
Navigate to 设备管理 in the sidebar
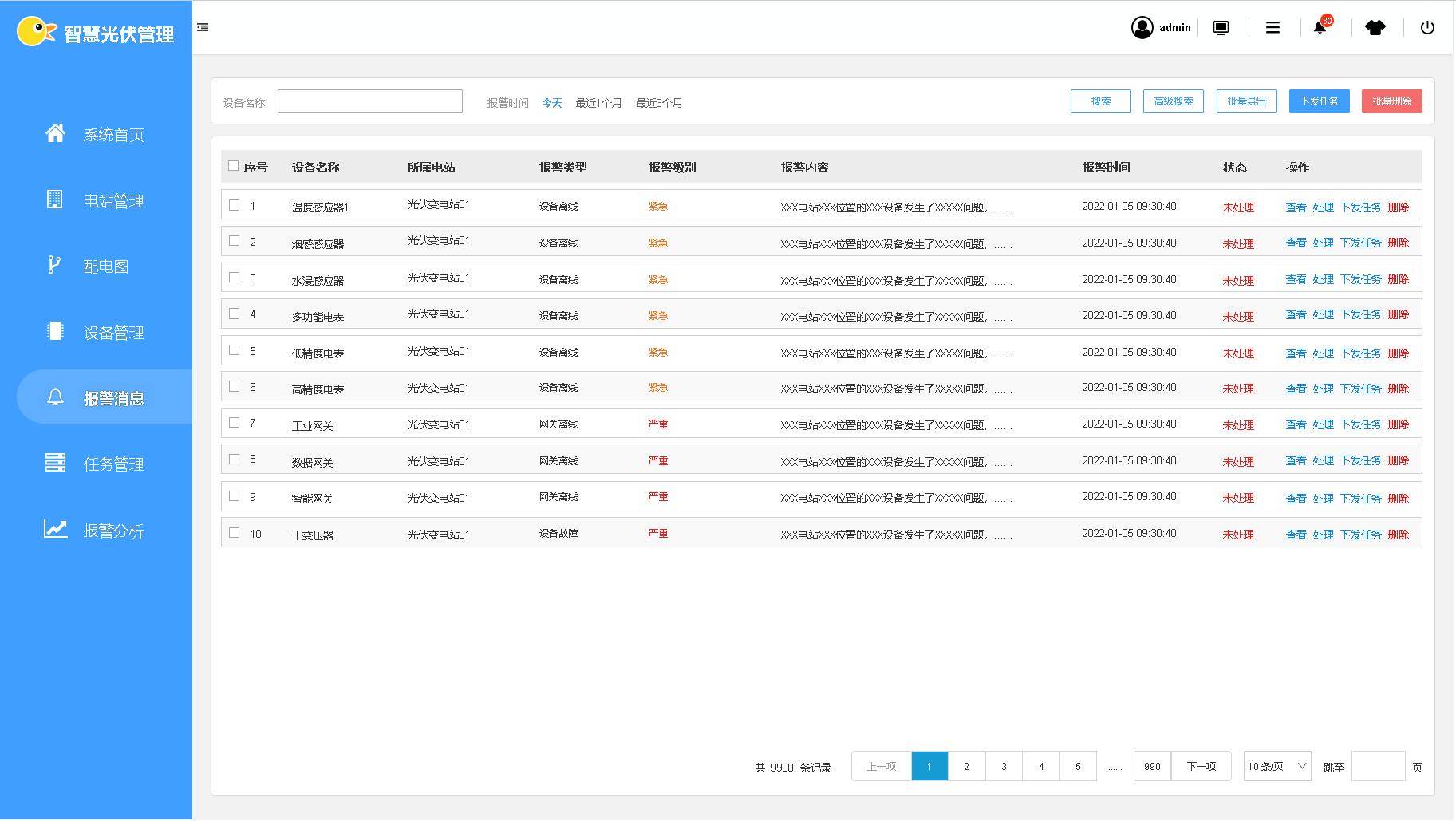pyautogui.click(x=113, y=333)
